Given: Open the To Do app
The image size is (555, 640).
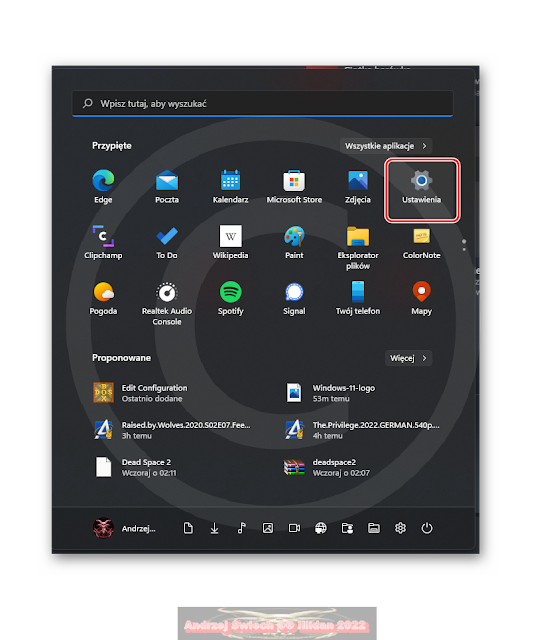Looking at the screenshot, I should tap(167, 242).
